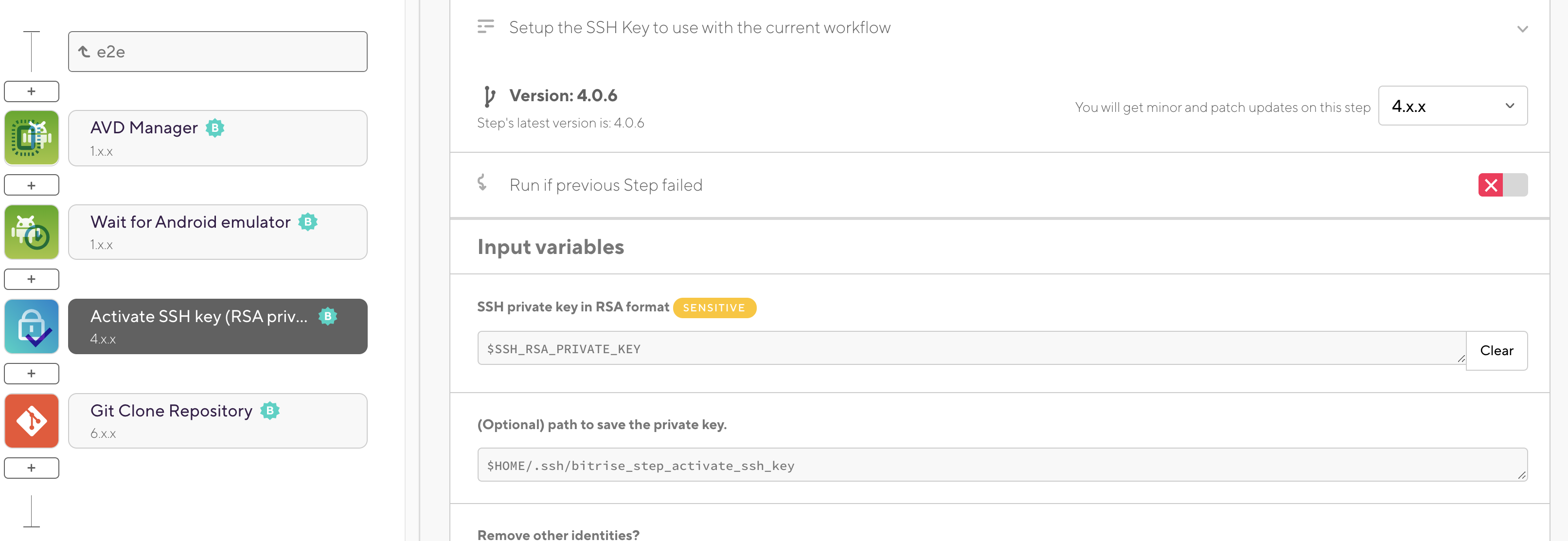1568x541 pixels.
Task: Click the version branch icon
Action: click(x=488, y=96)
